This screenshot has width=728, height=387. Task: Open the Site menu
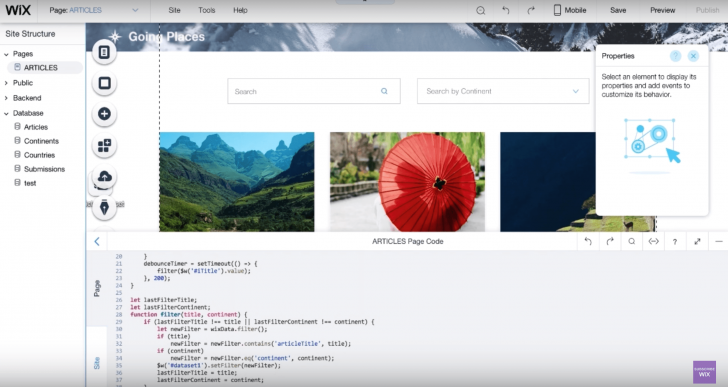click(x=174, y=10)
